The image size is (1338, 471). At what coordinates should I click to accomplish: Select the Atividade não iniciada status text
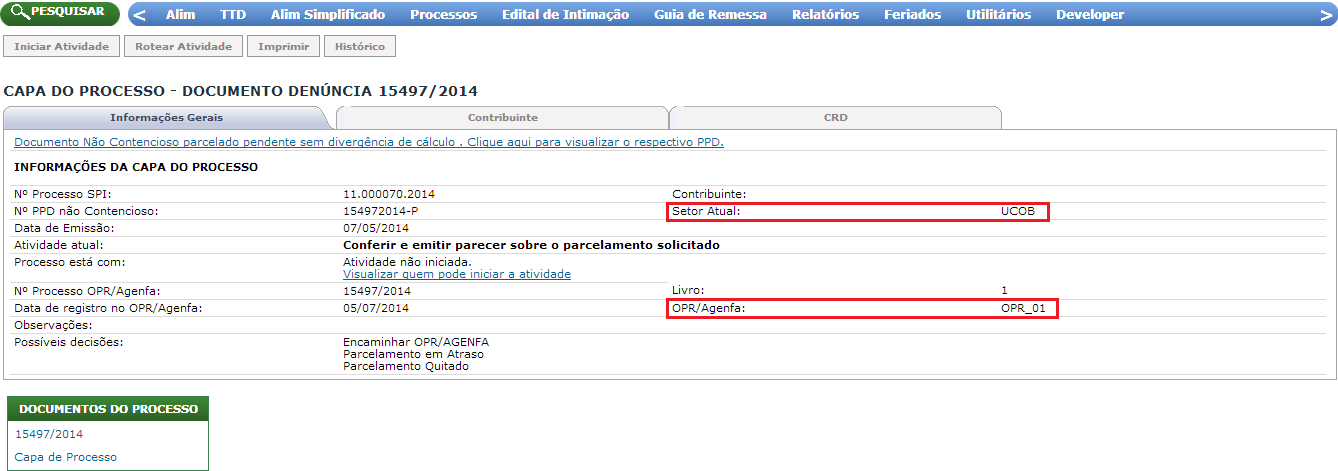click(406, 262)
